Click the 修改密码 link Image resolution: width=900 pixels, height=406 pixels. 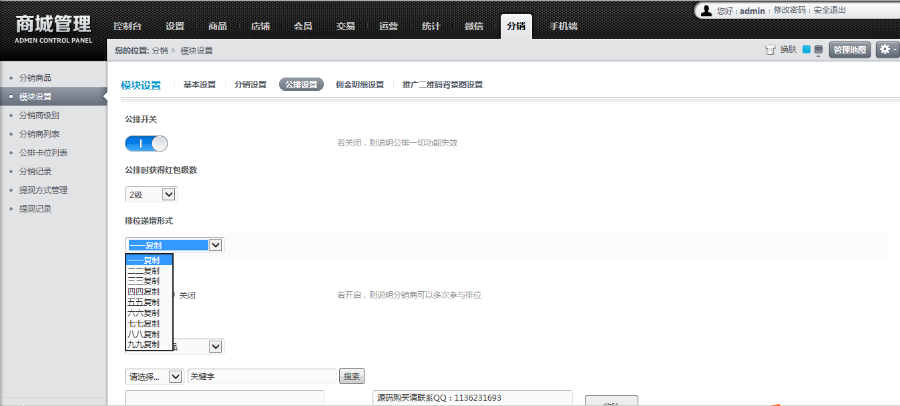(789, 10)
